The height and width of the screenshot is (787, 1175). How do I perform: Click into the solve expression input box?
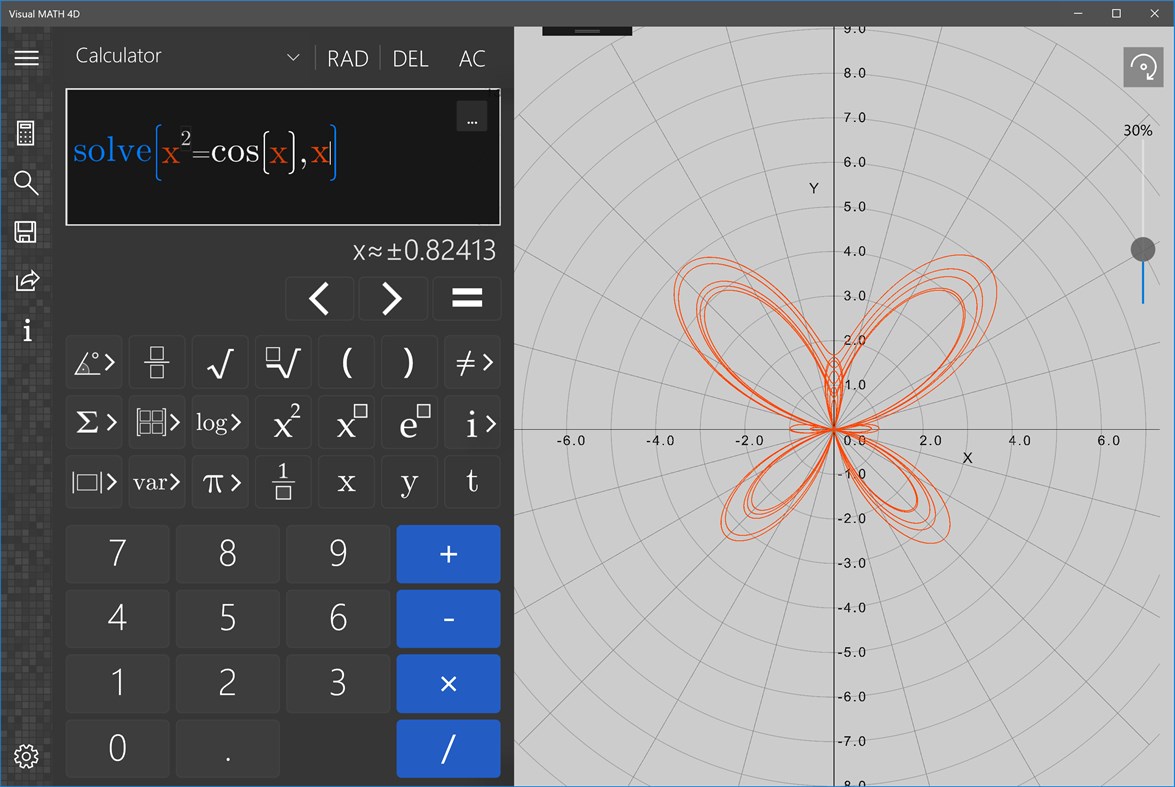tap(283, 157)
